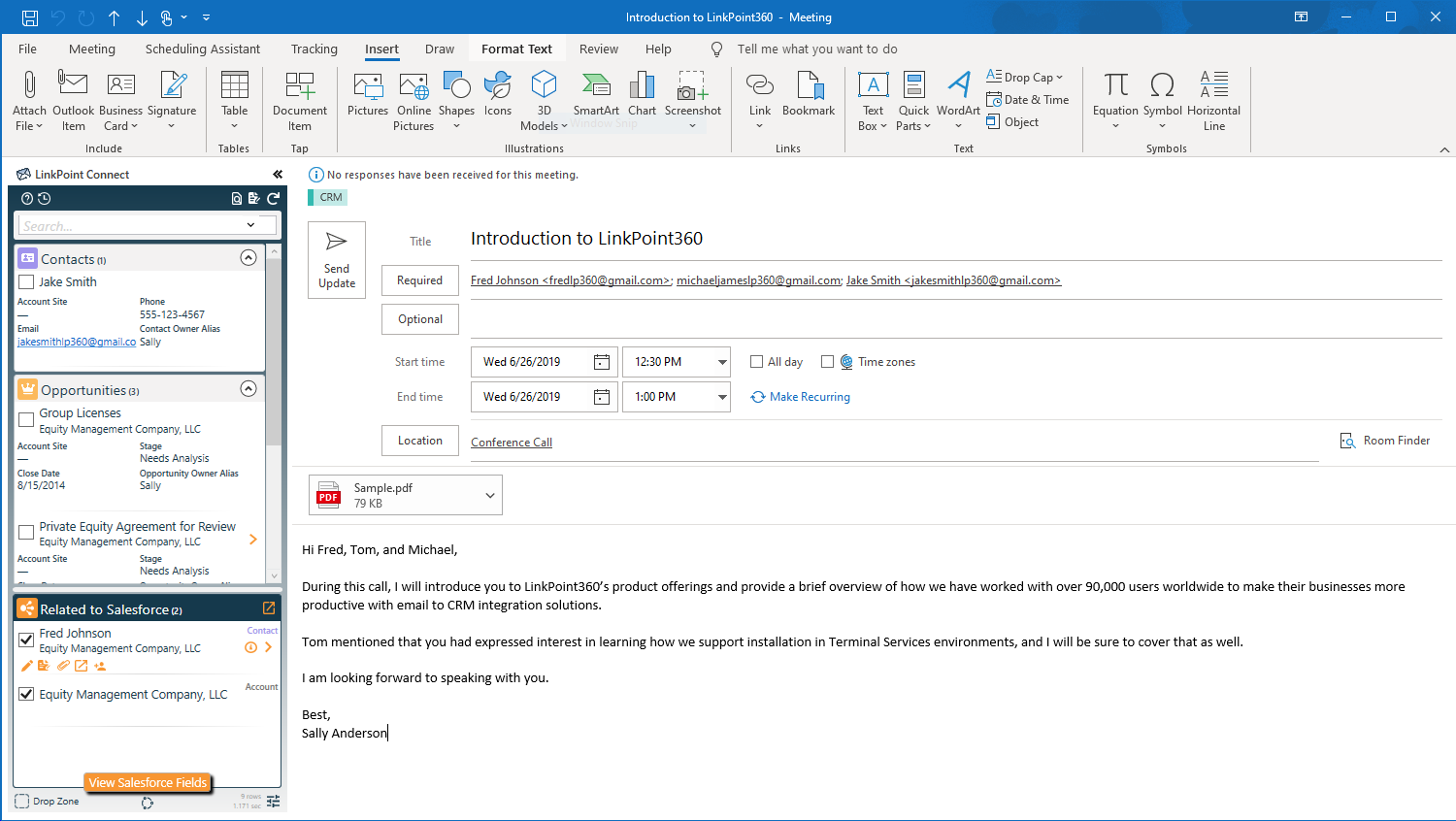Insert an Outlook Item

[73, 101]
